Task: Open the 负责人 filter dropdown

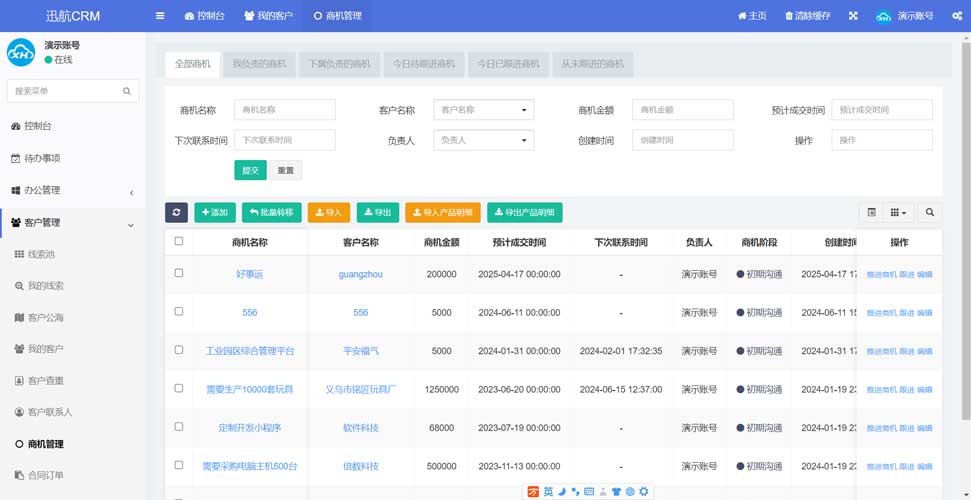Action: (x=484, y=140)
